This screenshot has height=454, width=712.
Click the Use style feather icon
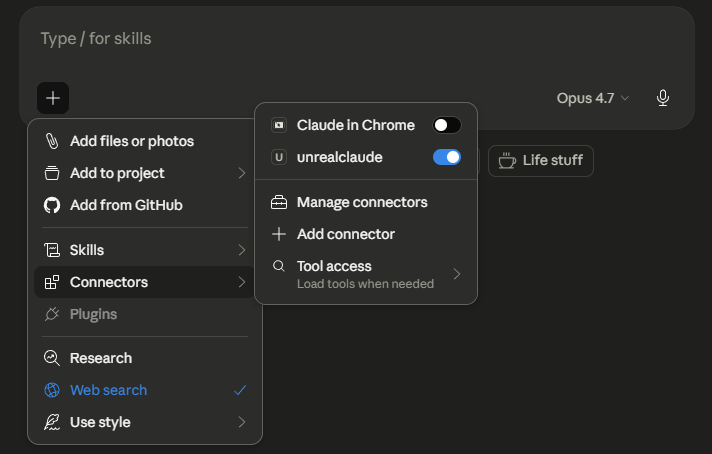pyautogui.click(x=52, y=422)
